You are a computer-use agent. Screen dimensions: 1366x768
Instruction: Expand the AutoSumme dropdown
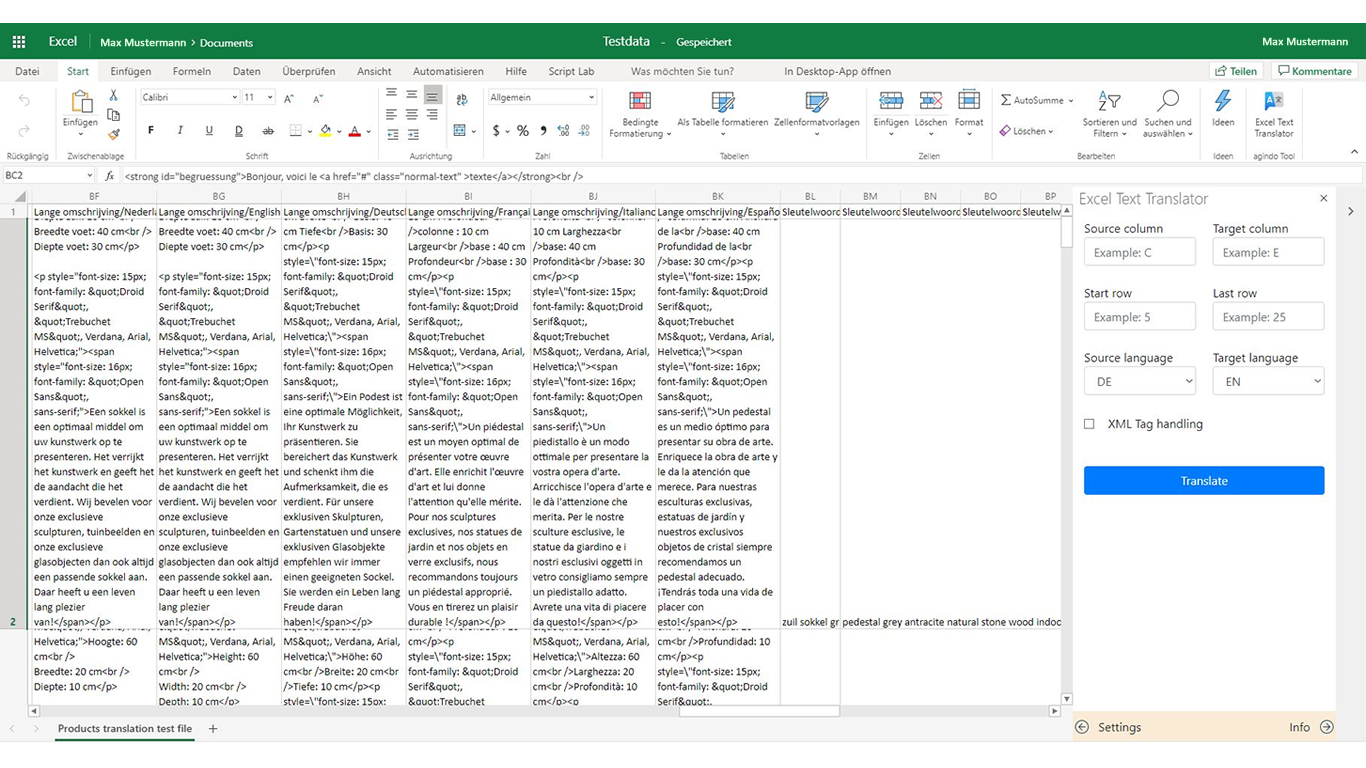(1071, 101)
